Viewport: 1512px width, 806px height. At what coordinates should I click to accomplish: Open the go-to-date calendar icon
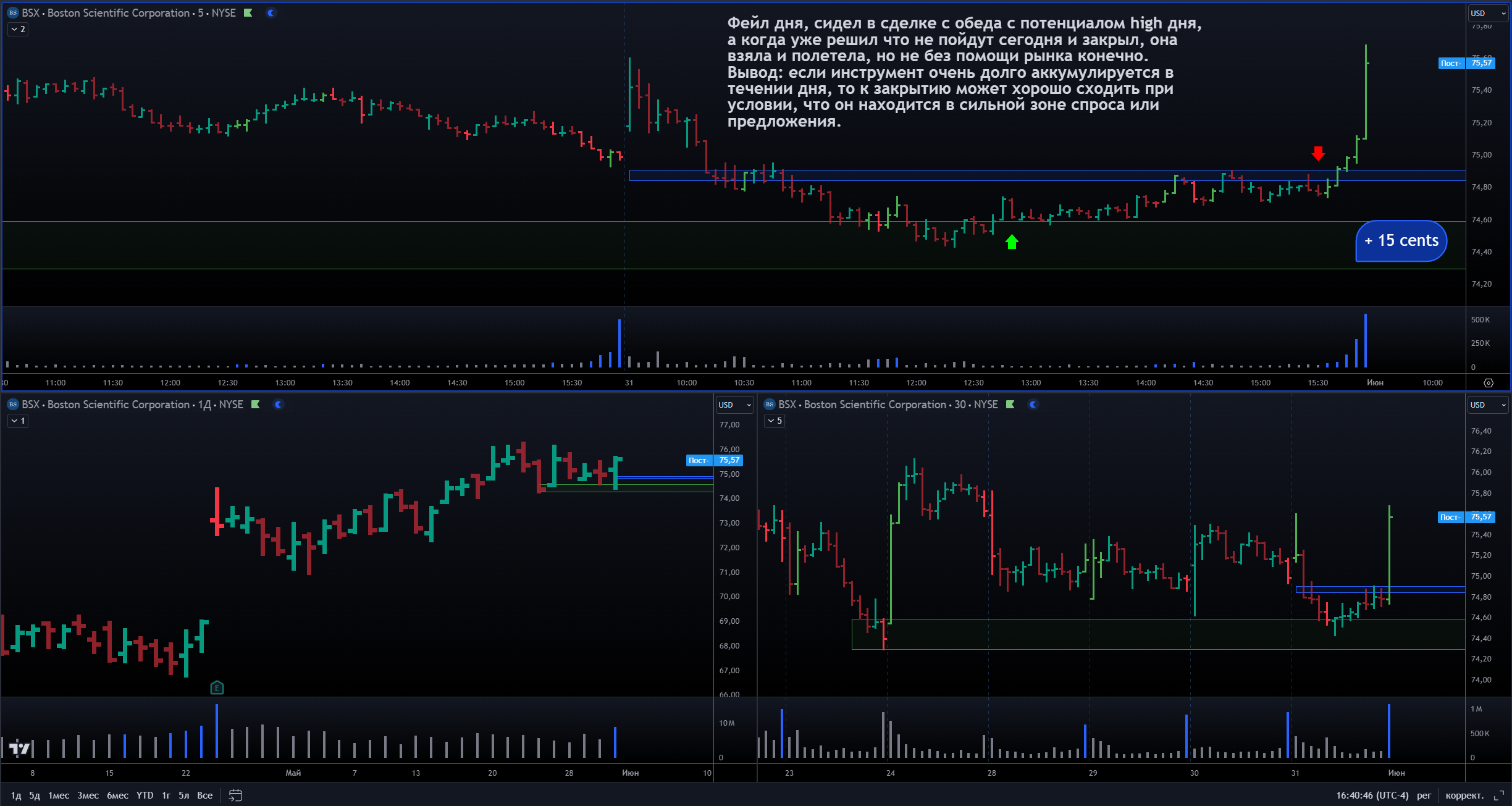[235, 796]
